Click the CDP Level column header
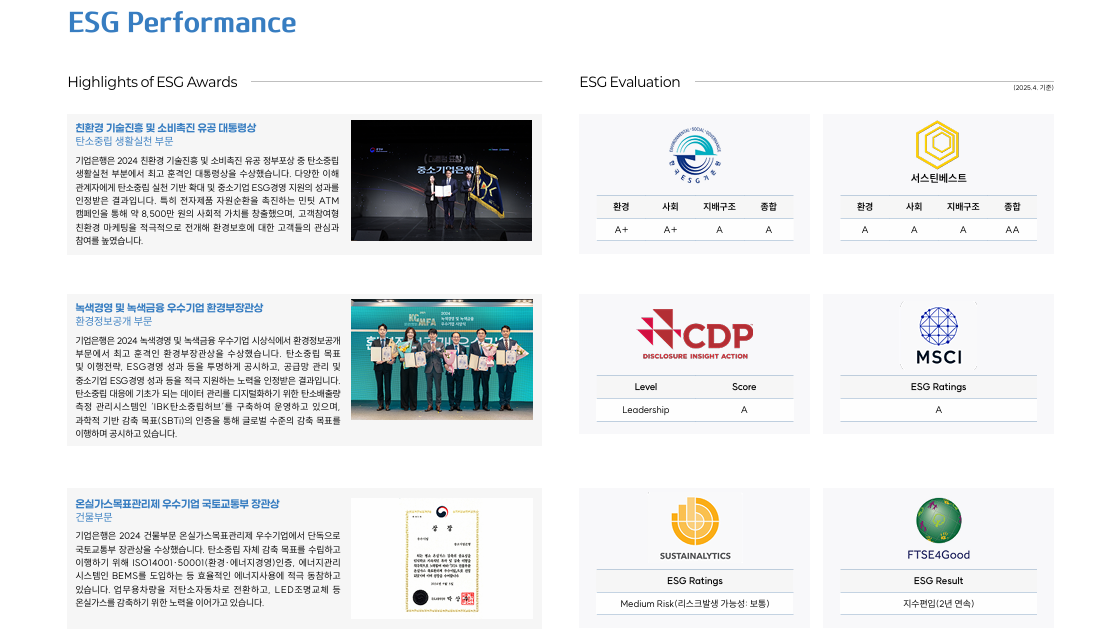1118x642 pixels. pyautogui.click(x=645, y=387)
